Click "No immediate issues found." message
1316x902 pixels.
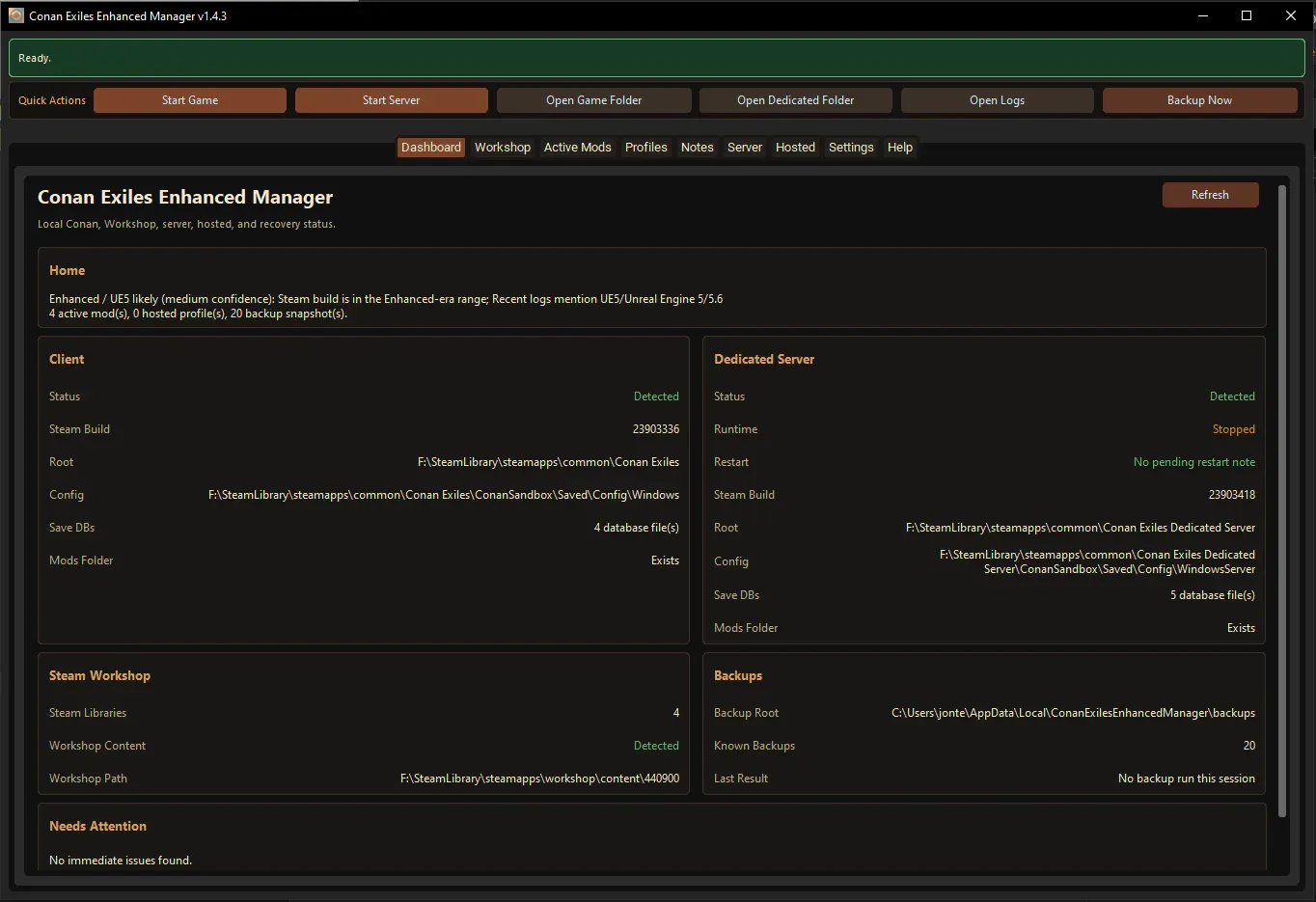[121, 861]
